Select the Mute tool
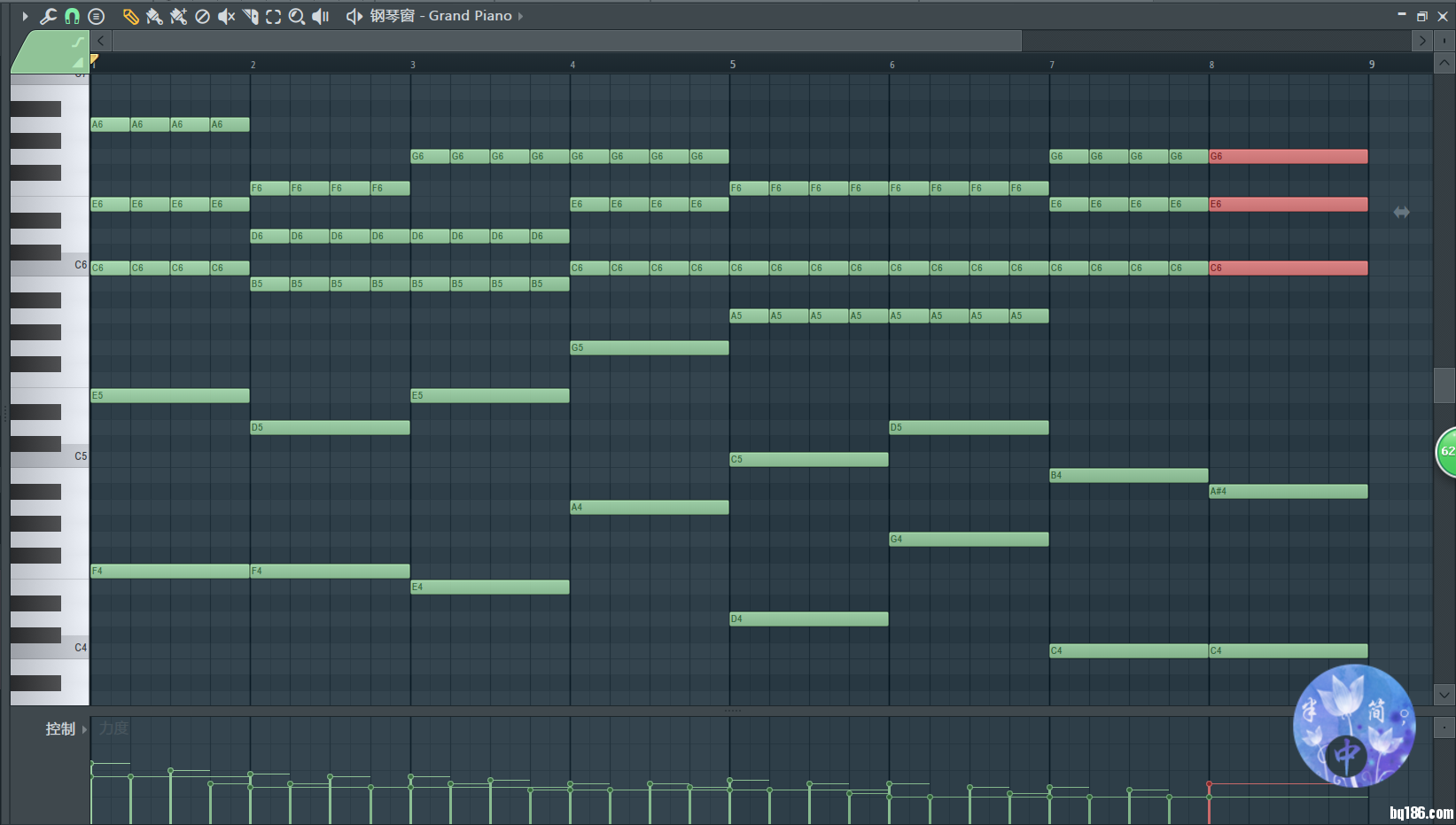This screenshot has width=1456, height=825. tap(226, 16)
